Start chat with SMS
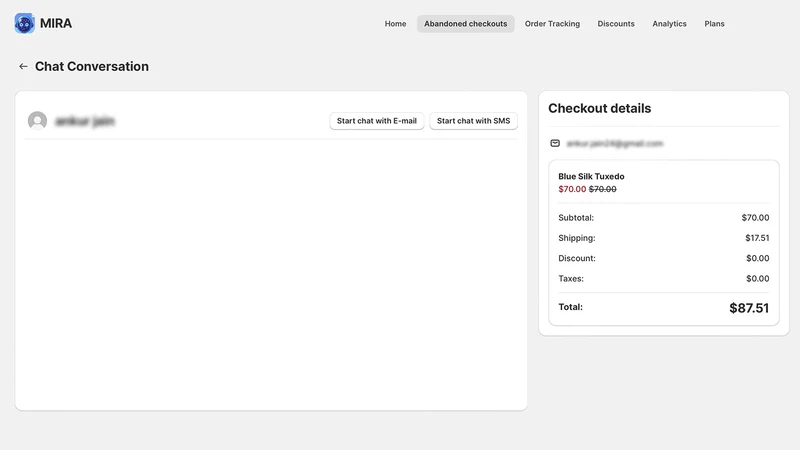 click(473, 121)
